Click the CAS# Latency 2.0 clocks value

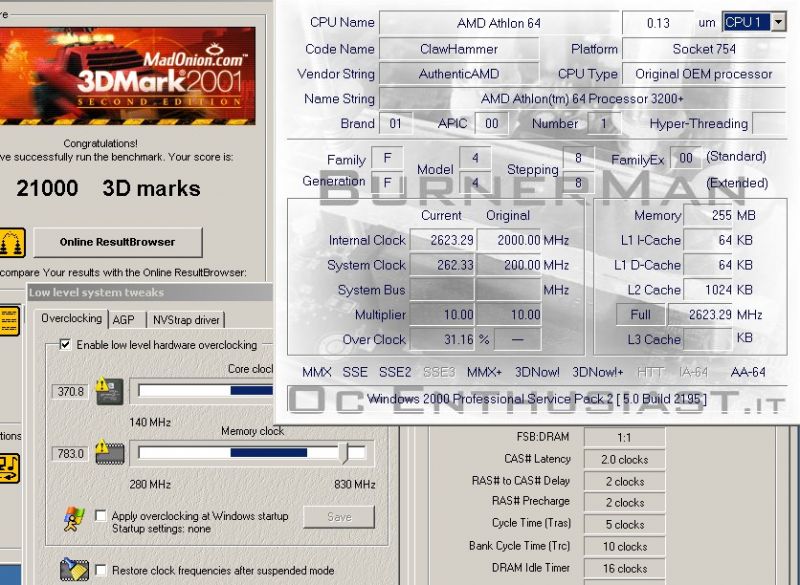(624, 460)
